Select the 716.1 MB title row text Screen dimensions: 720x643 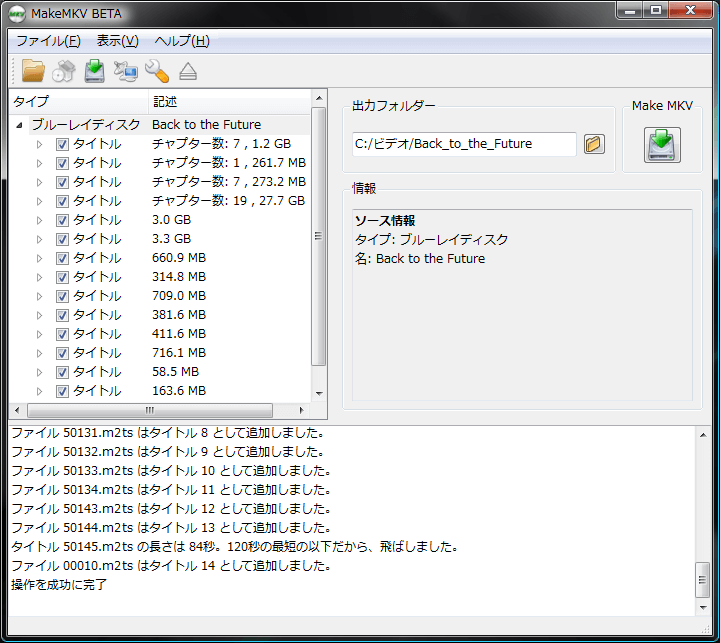click(179, 353)
